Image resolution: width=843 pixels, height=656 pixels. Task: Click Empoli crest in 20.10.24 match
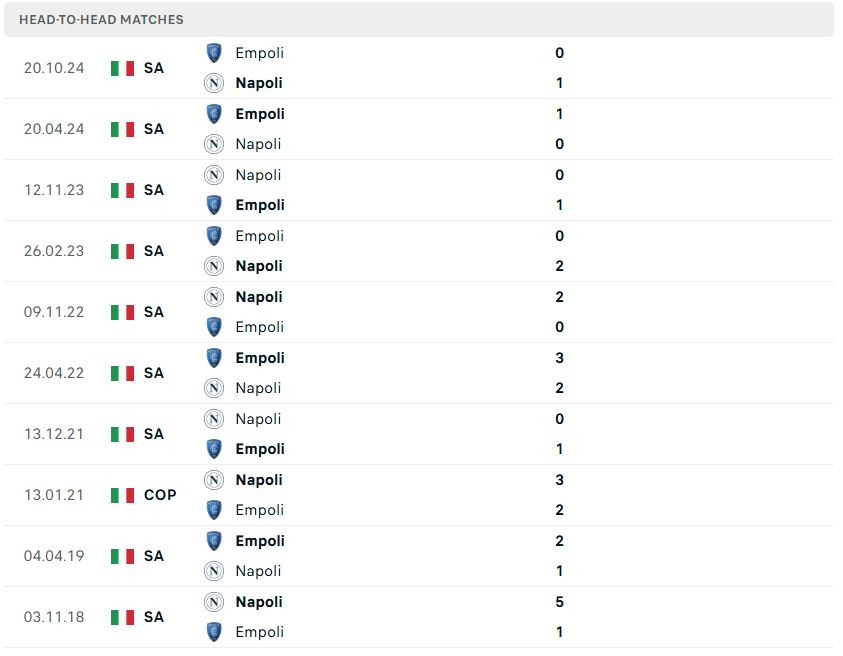click(214, 53)
